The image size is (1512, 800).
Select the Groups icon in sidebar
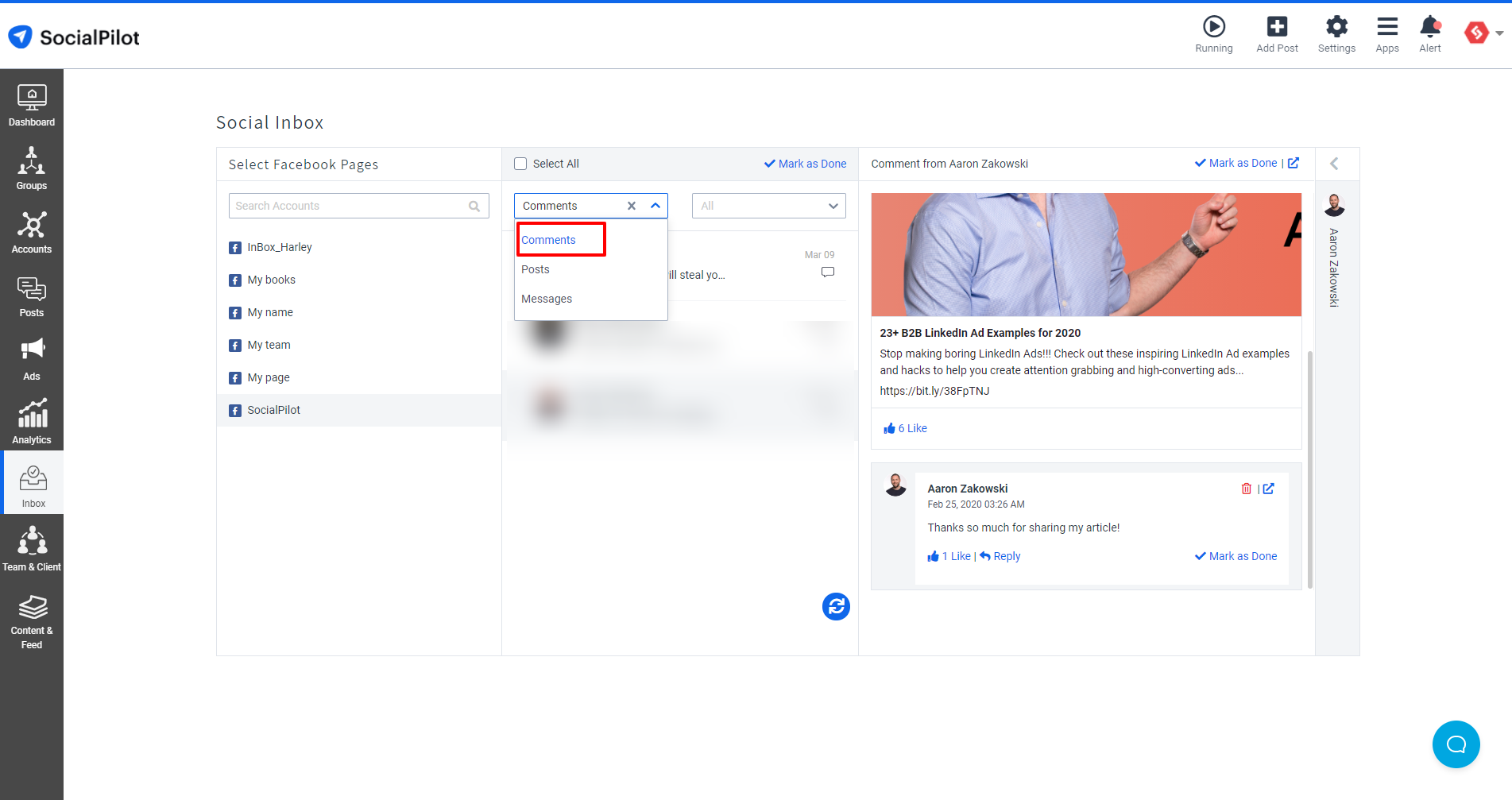click(x=32, y=167)
